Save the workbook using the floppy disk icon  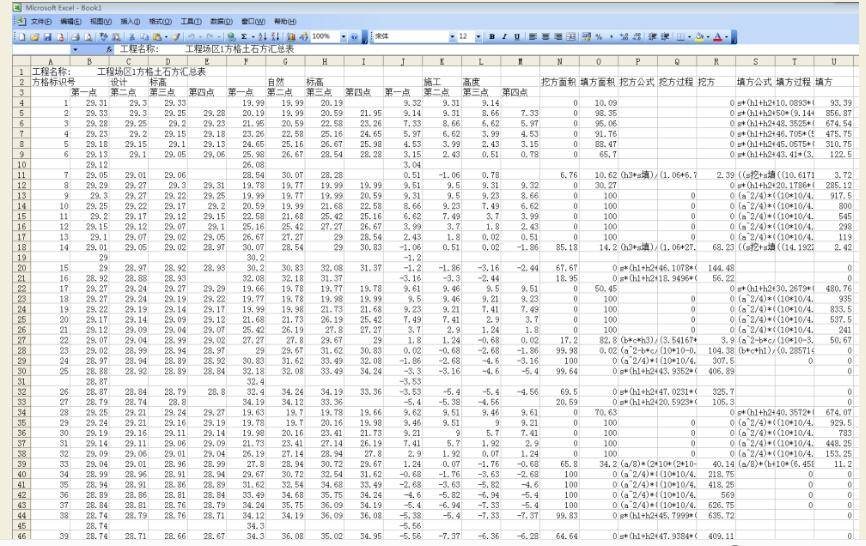[x=48, y=37]
